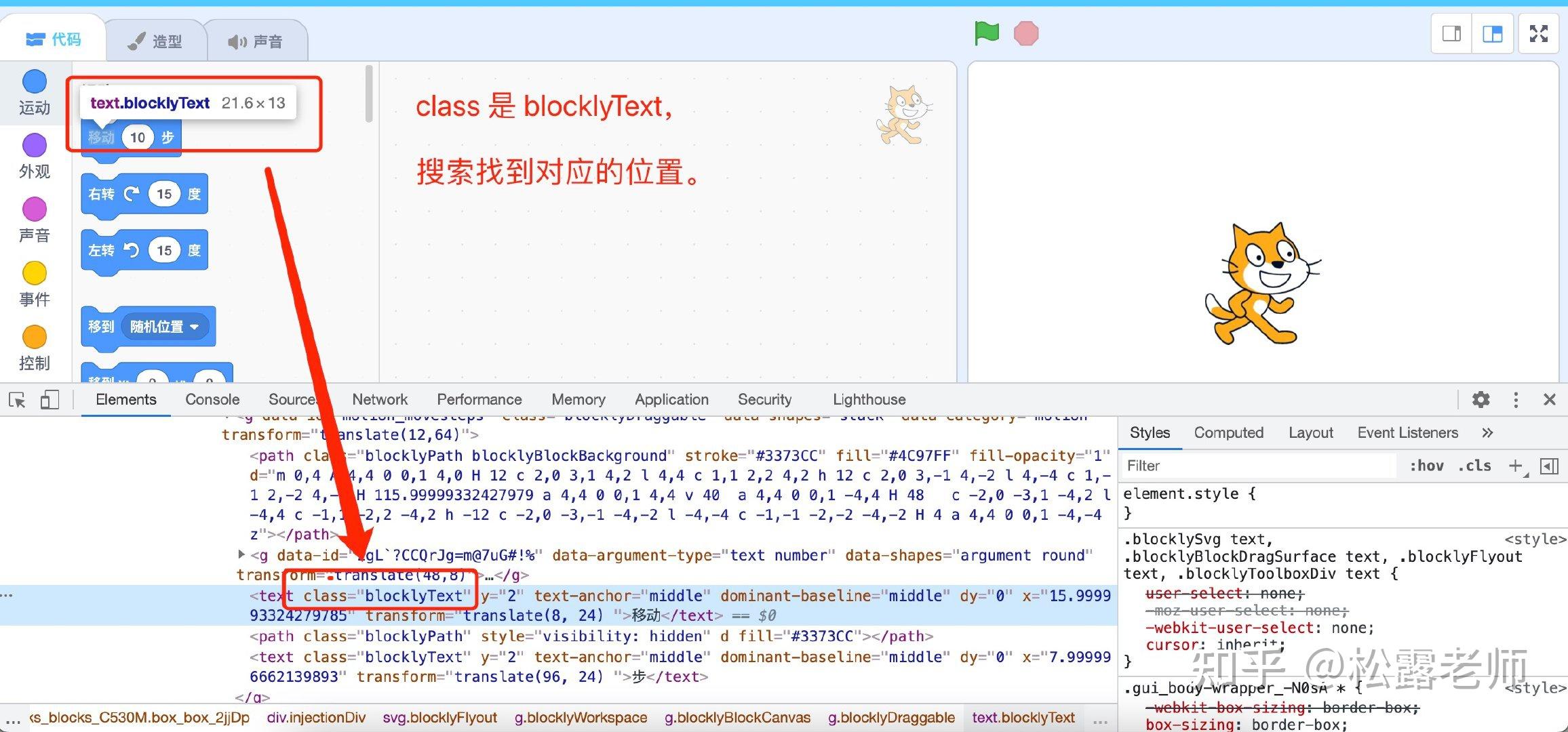The width and height of the screenshot is (1568, 732).
Task: Toggle the :hov pseudo-class state panel
Action: point(1428,466)
